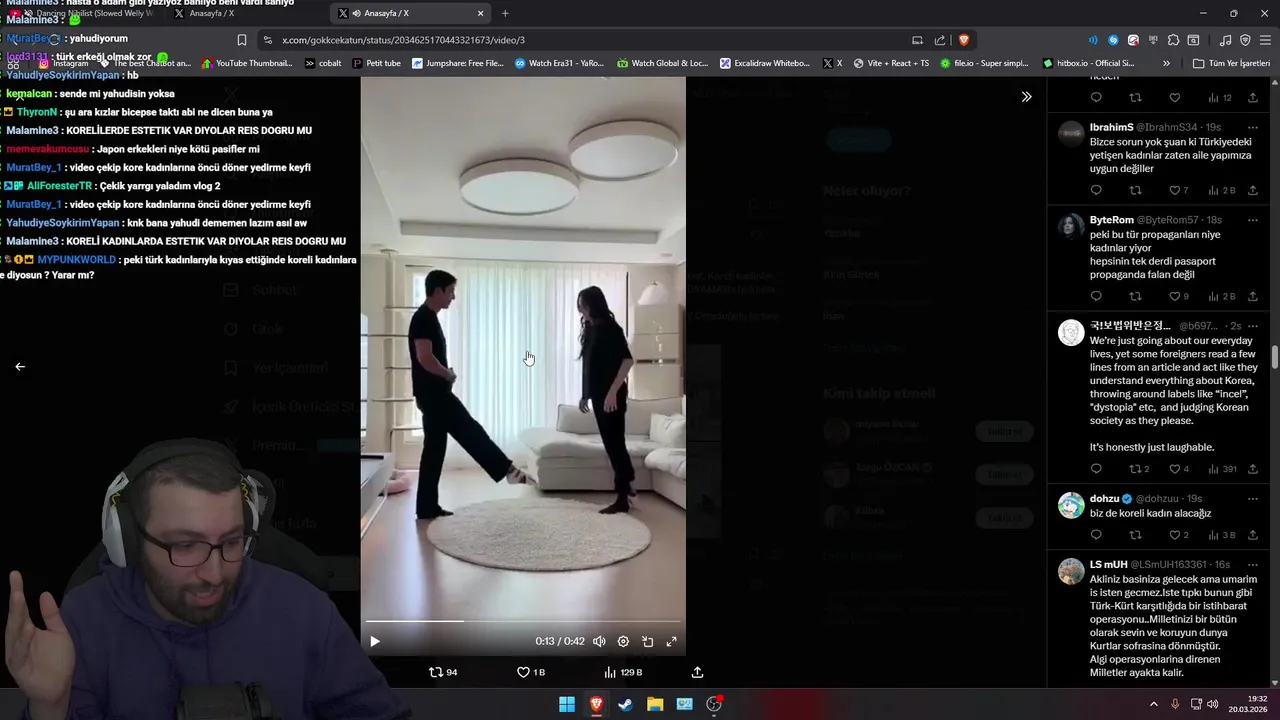Collapse the replies sidebar with double chevron
The width and height of the screenshot is (1280, 720).
point(1026,97)
